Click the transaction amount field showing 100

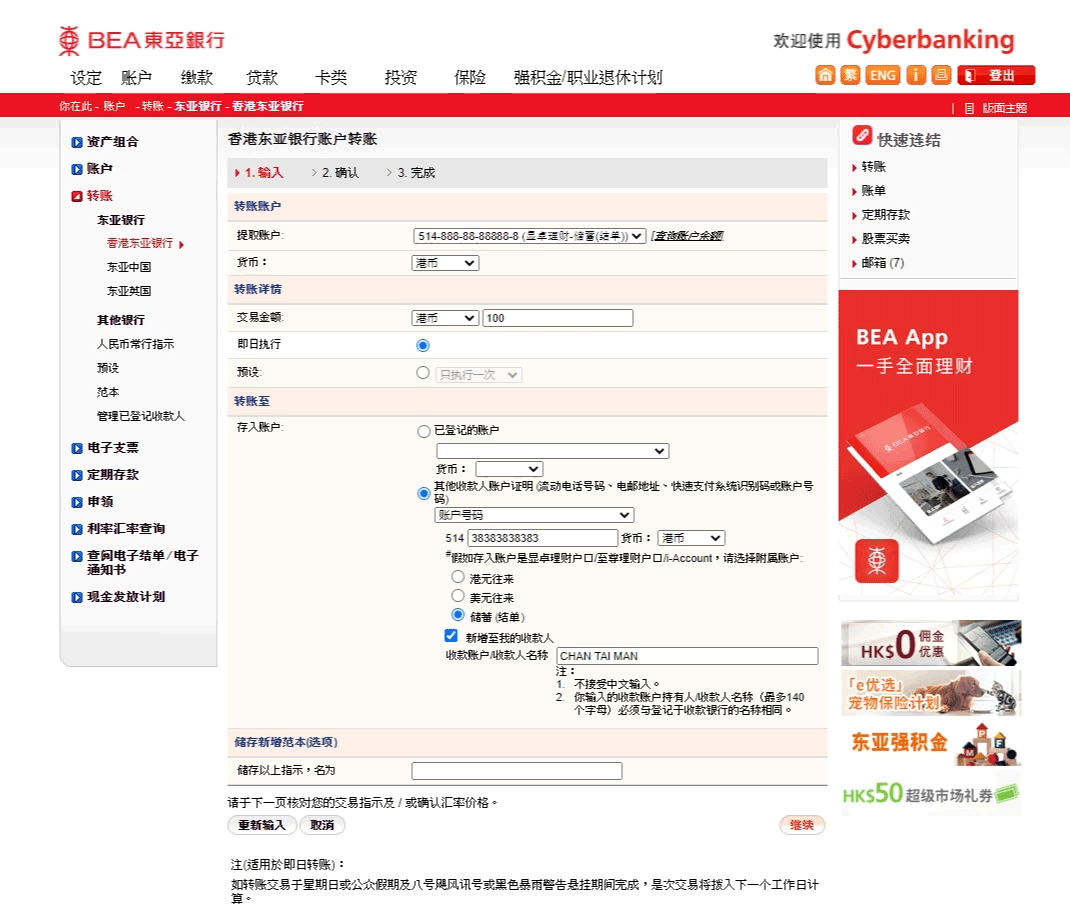tap(558, 318)
